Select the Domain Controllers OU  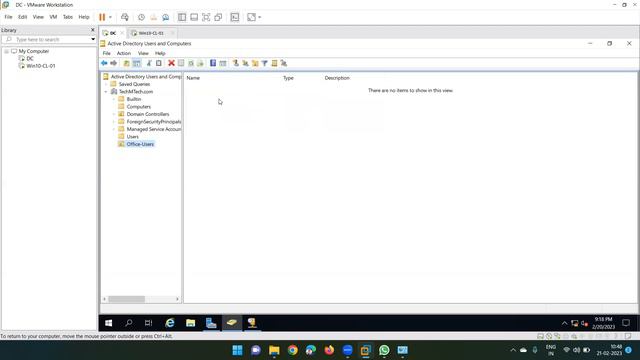coord(148,114)
